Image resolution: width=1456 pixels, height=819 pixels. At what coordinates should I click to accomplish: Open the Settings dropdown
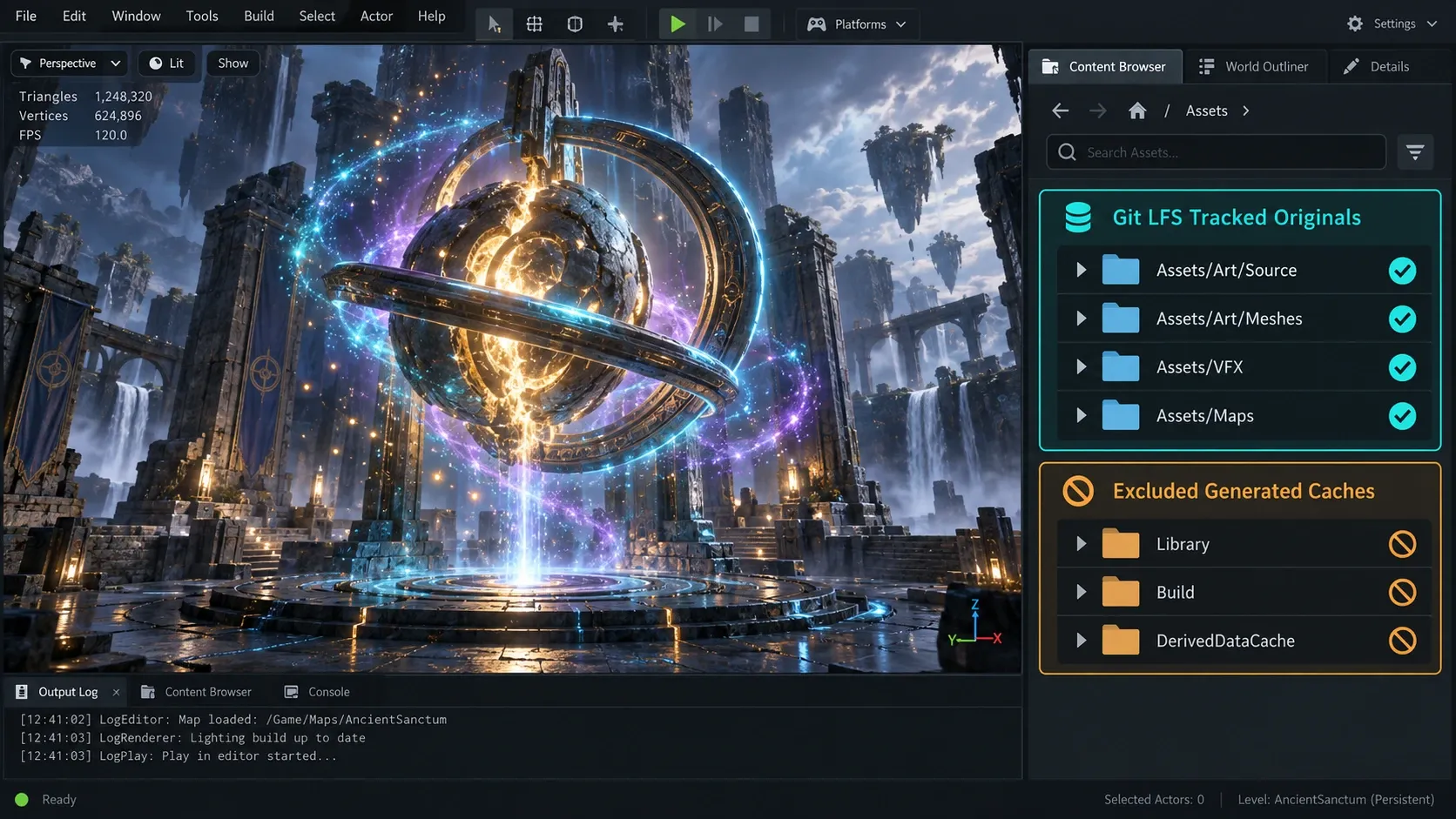point(1392,23)
